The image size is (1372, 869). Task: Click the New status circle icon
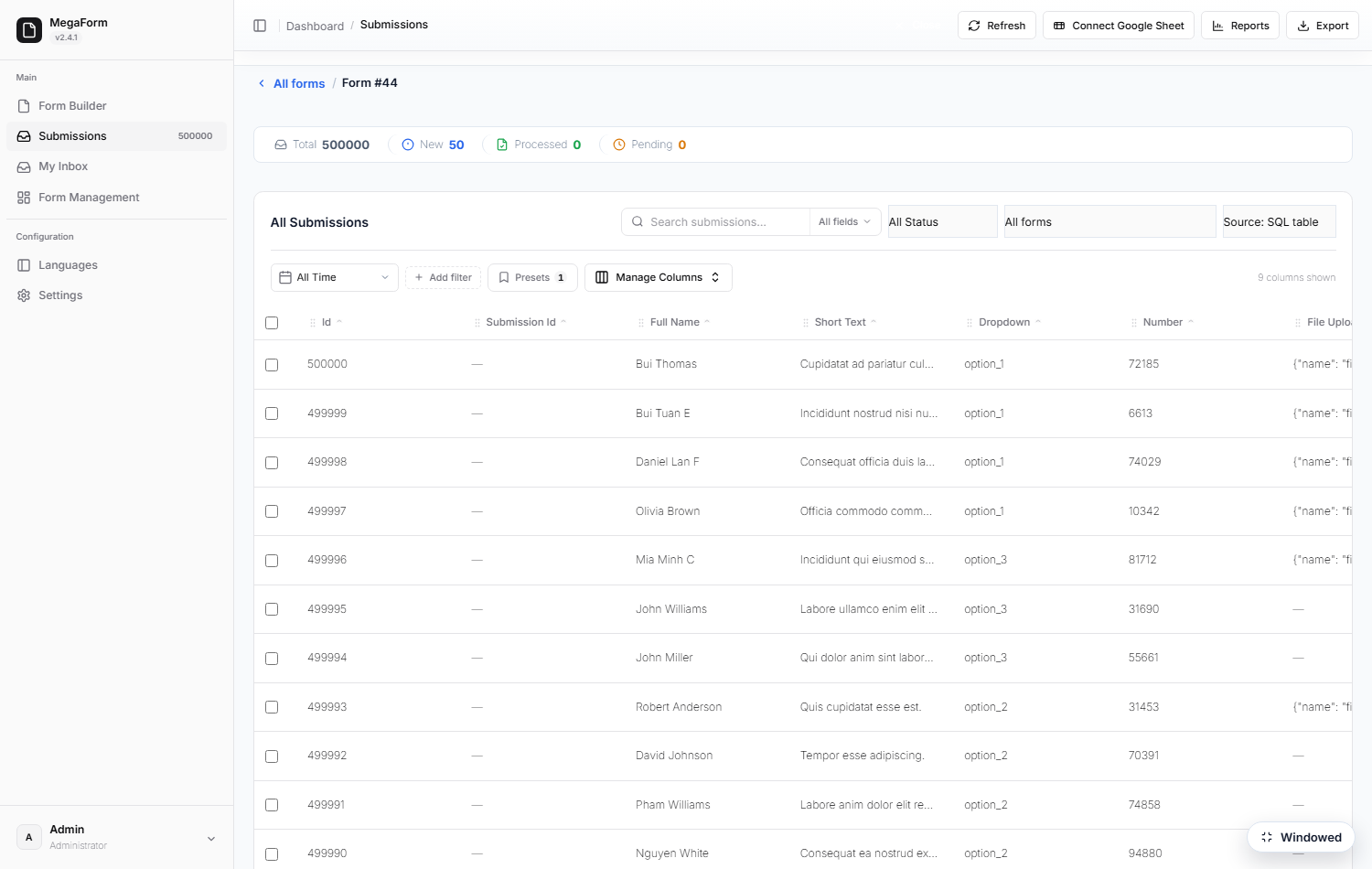pos(408,145)
